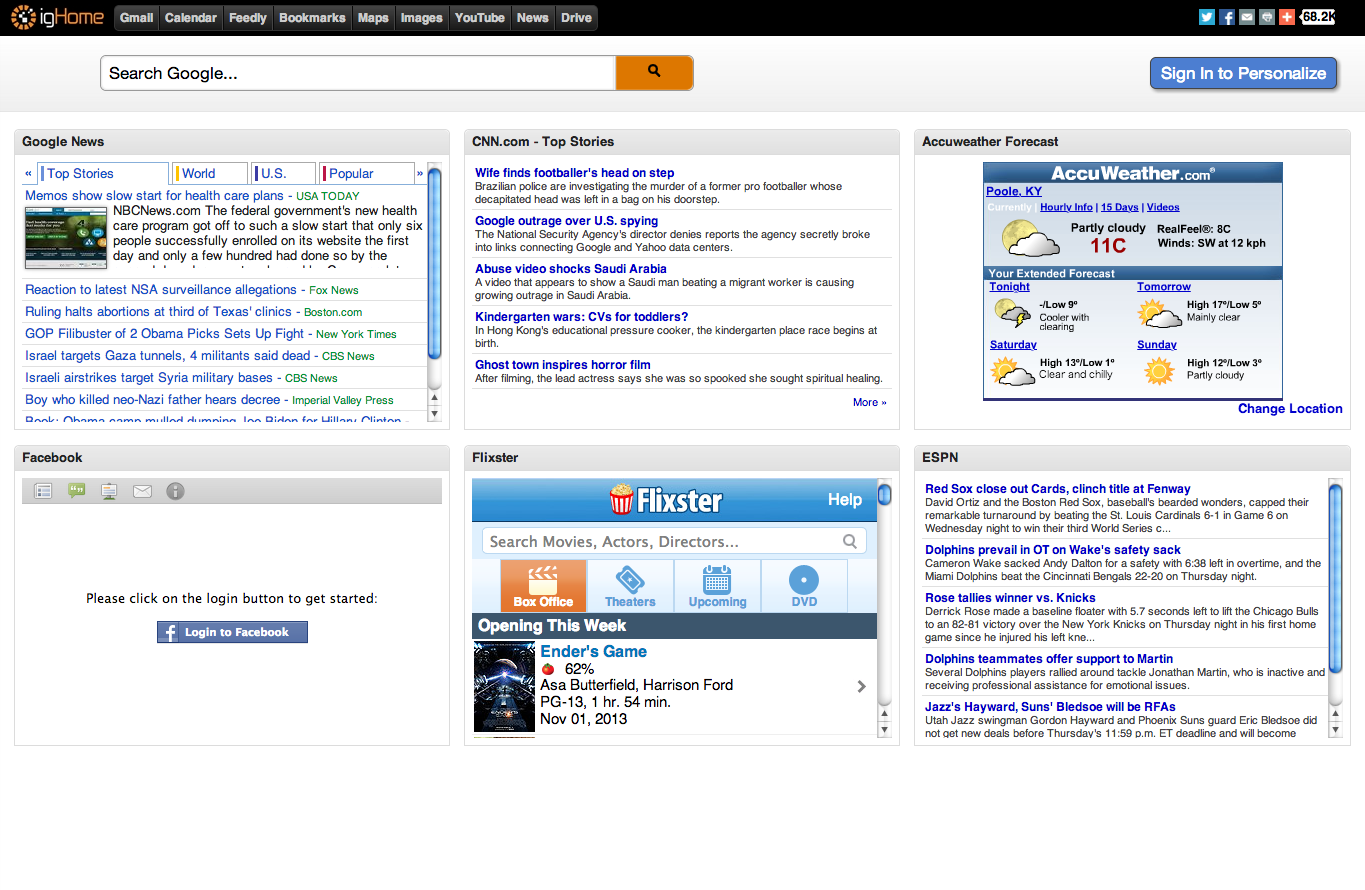
Task: Switch to World news tab
Action: coord(210,173)
